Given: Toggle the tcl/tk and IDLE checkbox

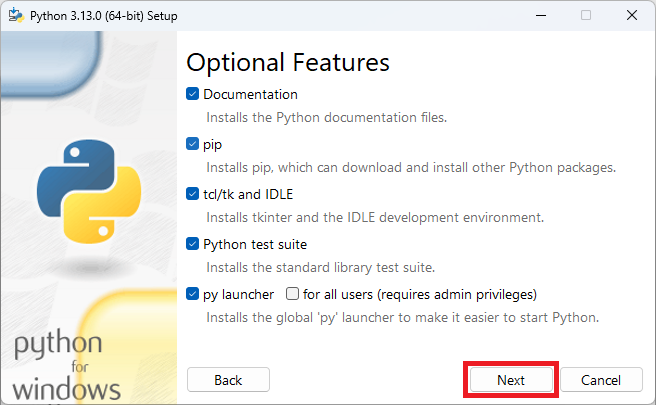Looking at the screenshot, I should (192, 194).
